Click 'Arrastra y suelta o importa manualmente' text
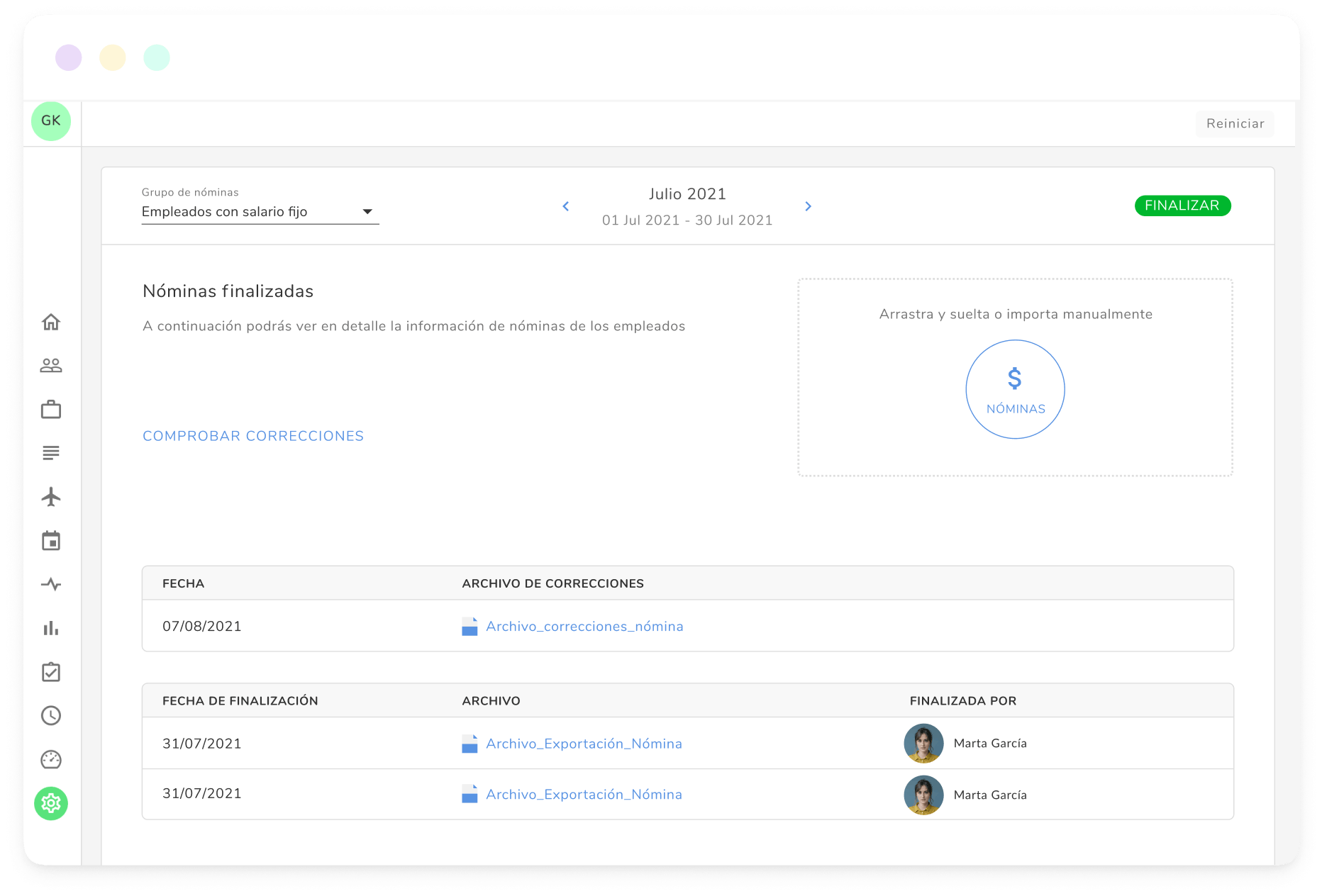 coord(1016,314)
